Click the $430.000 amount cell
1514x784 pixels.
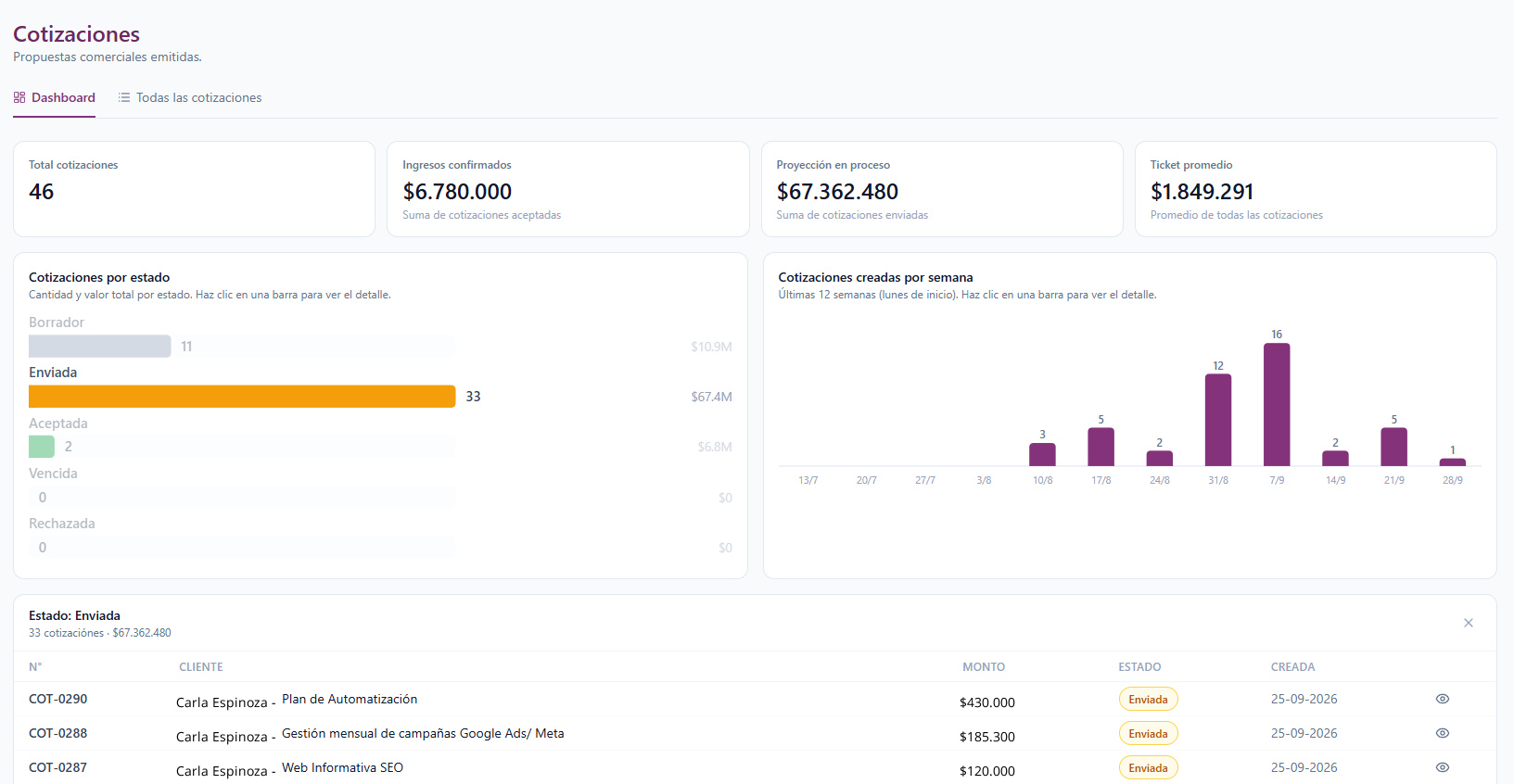987,702
